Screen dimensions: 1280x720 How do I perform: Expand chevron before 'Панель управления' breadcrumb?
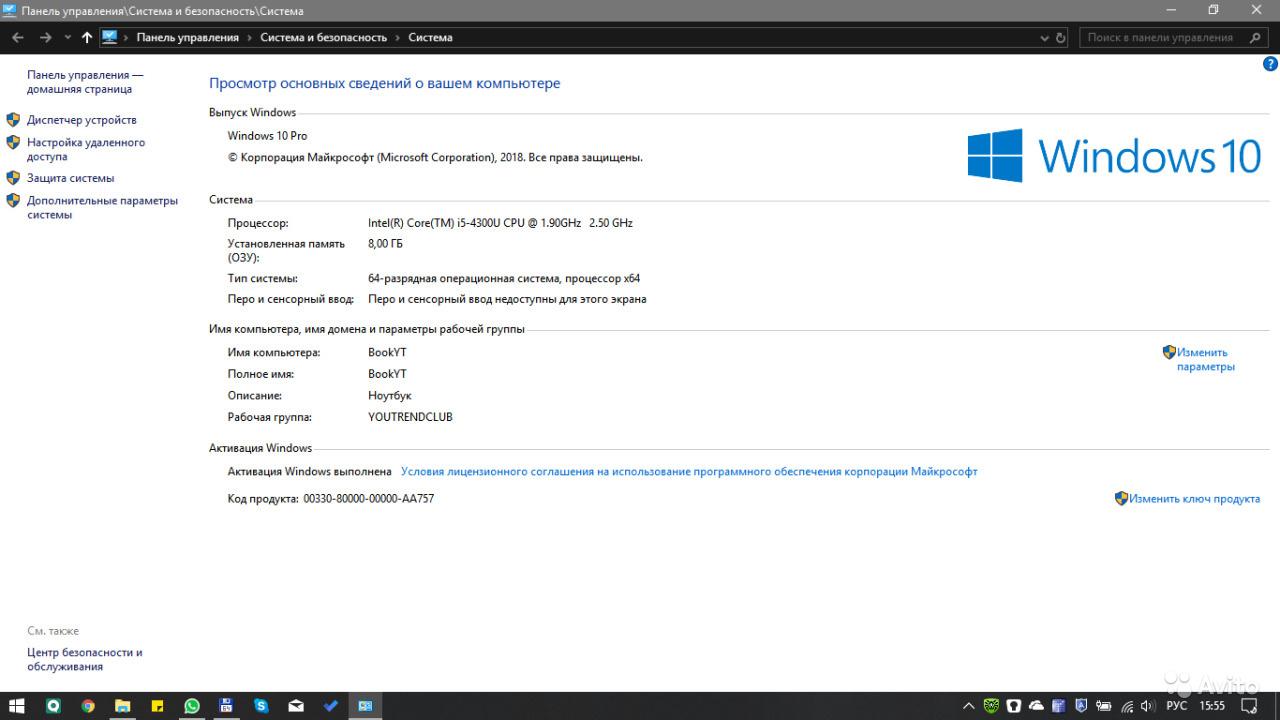click(x=126, y=37)
